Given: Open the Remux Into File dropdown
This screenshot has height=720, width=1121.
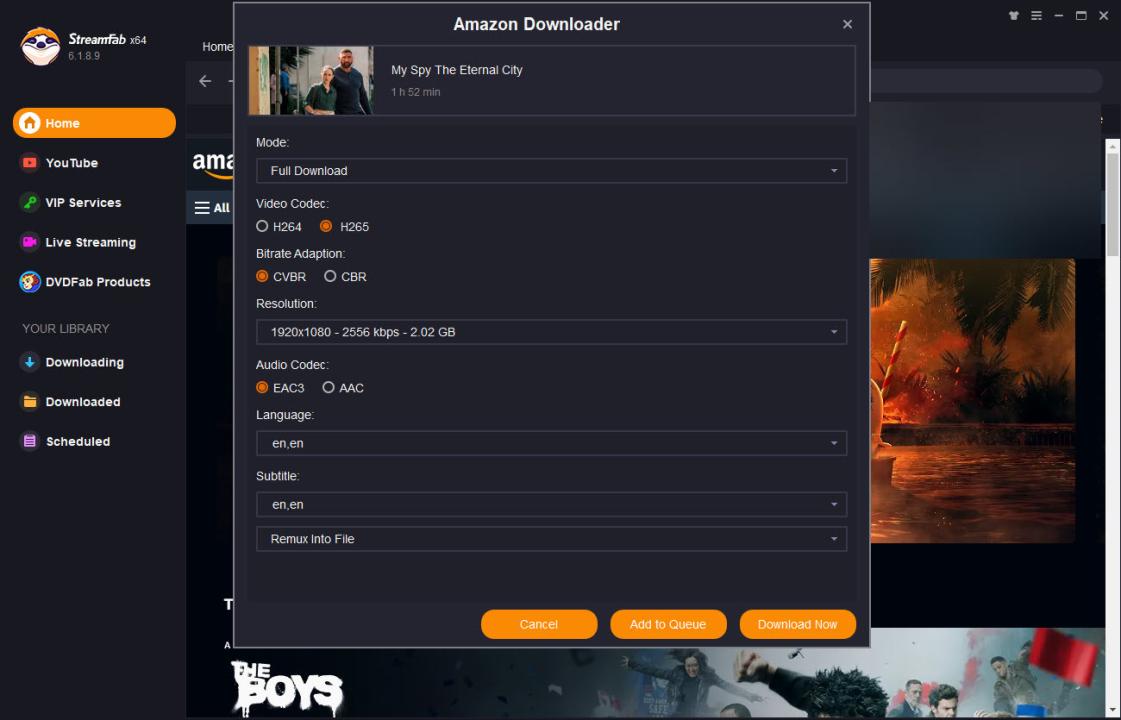Looking at the screenshot, I should (x=551, y=539).
